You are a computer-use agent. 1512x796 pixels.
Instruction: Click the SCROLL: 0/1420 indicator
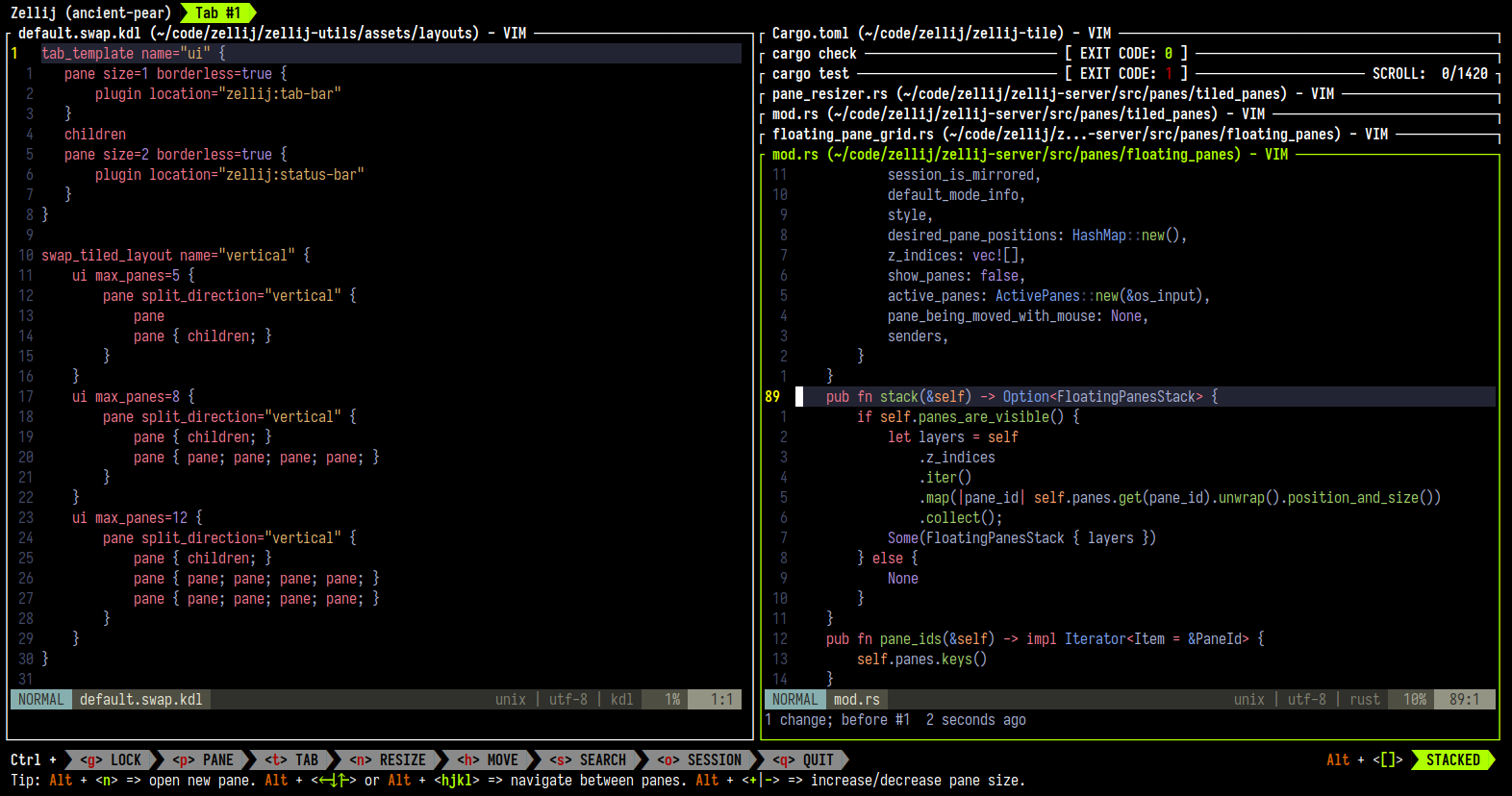[x=1430, y=73]
